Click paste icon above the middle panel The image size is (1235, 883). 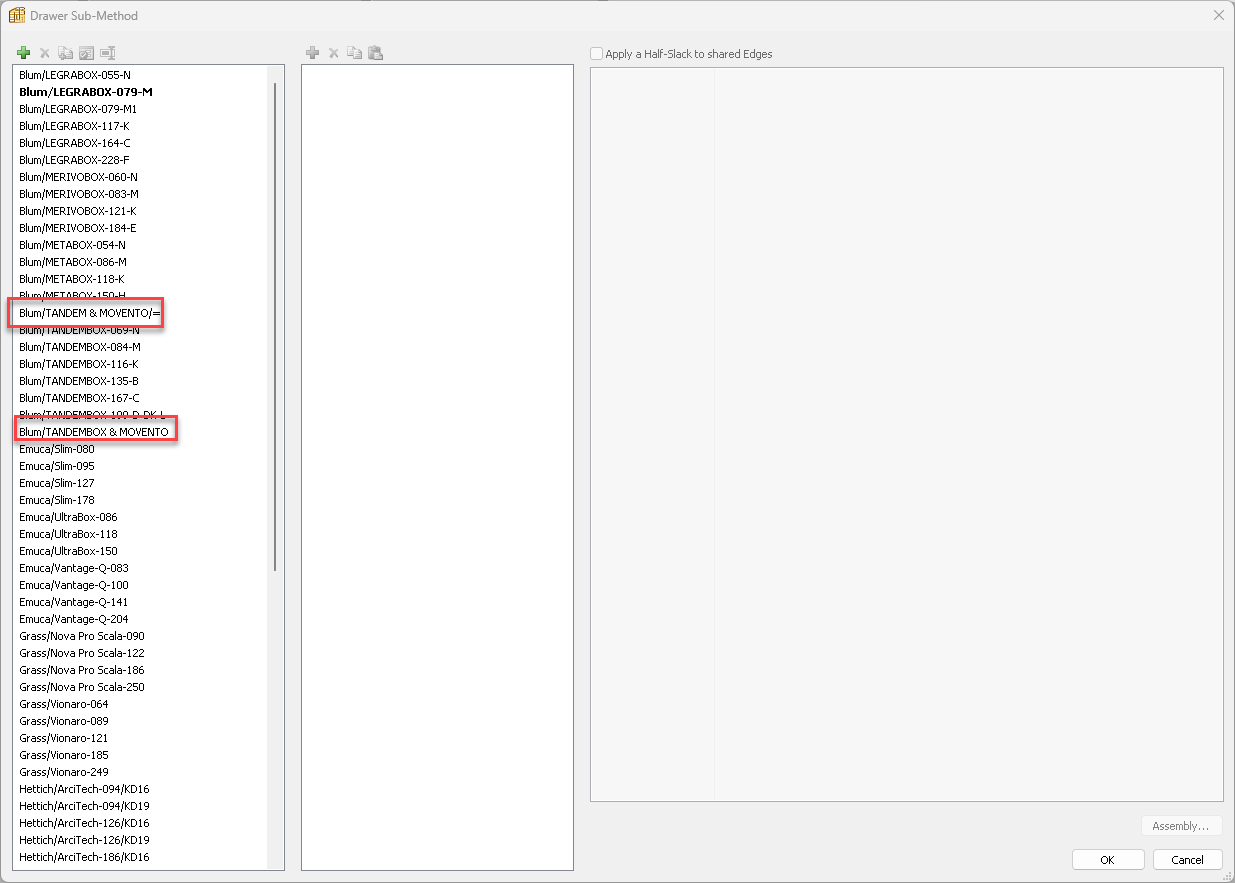pos(375,53)
